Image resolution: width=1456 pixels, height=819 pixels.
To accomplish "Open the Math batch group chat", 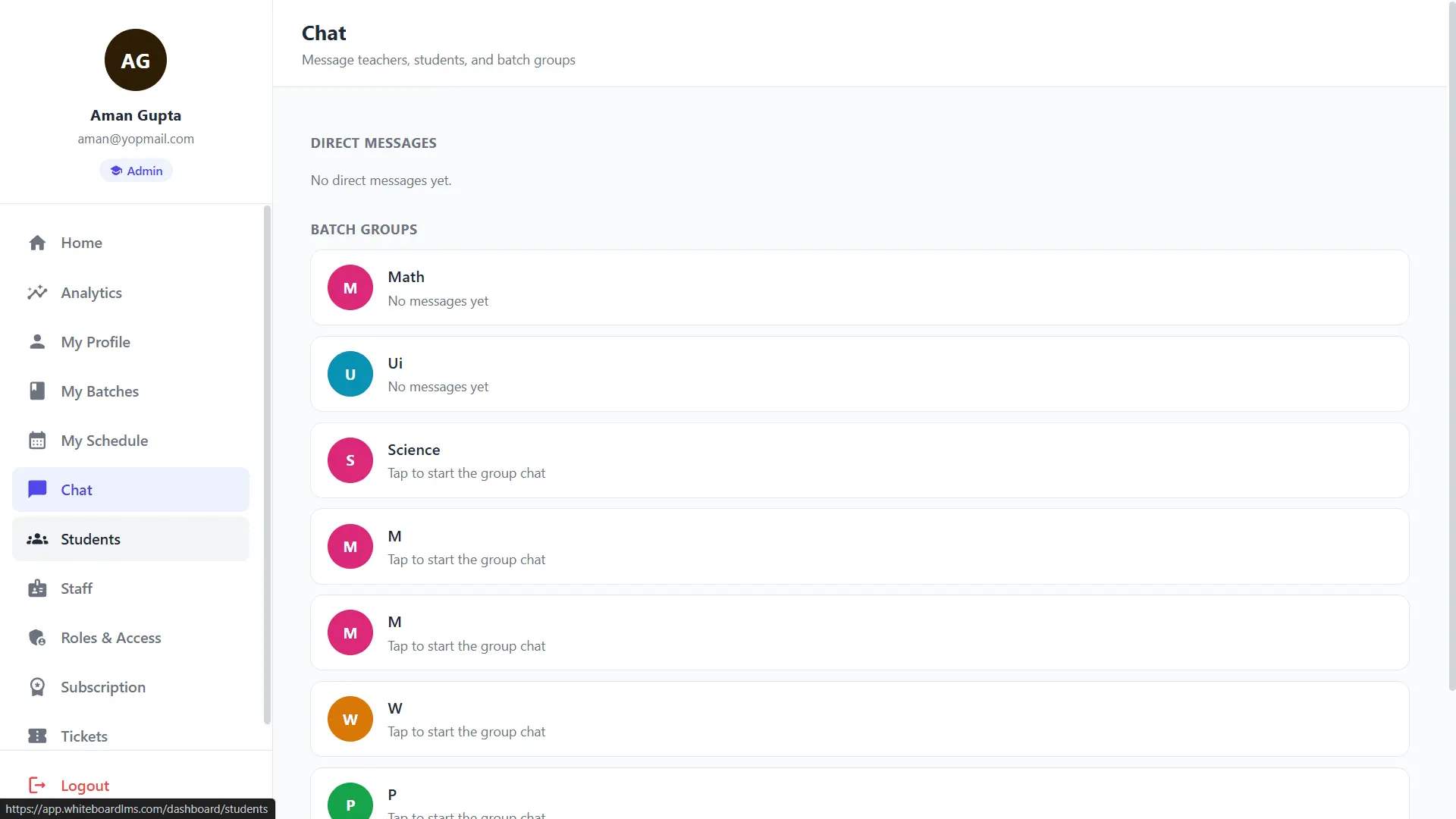I will (x=859, y=287).
